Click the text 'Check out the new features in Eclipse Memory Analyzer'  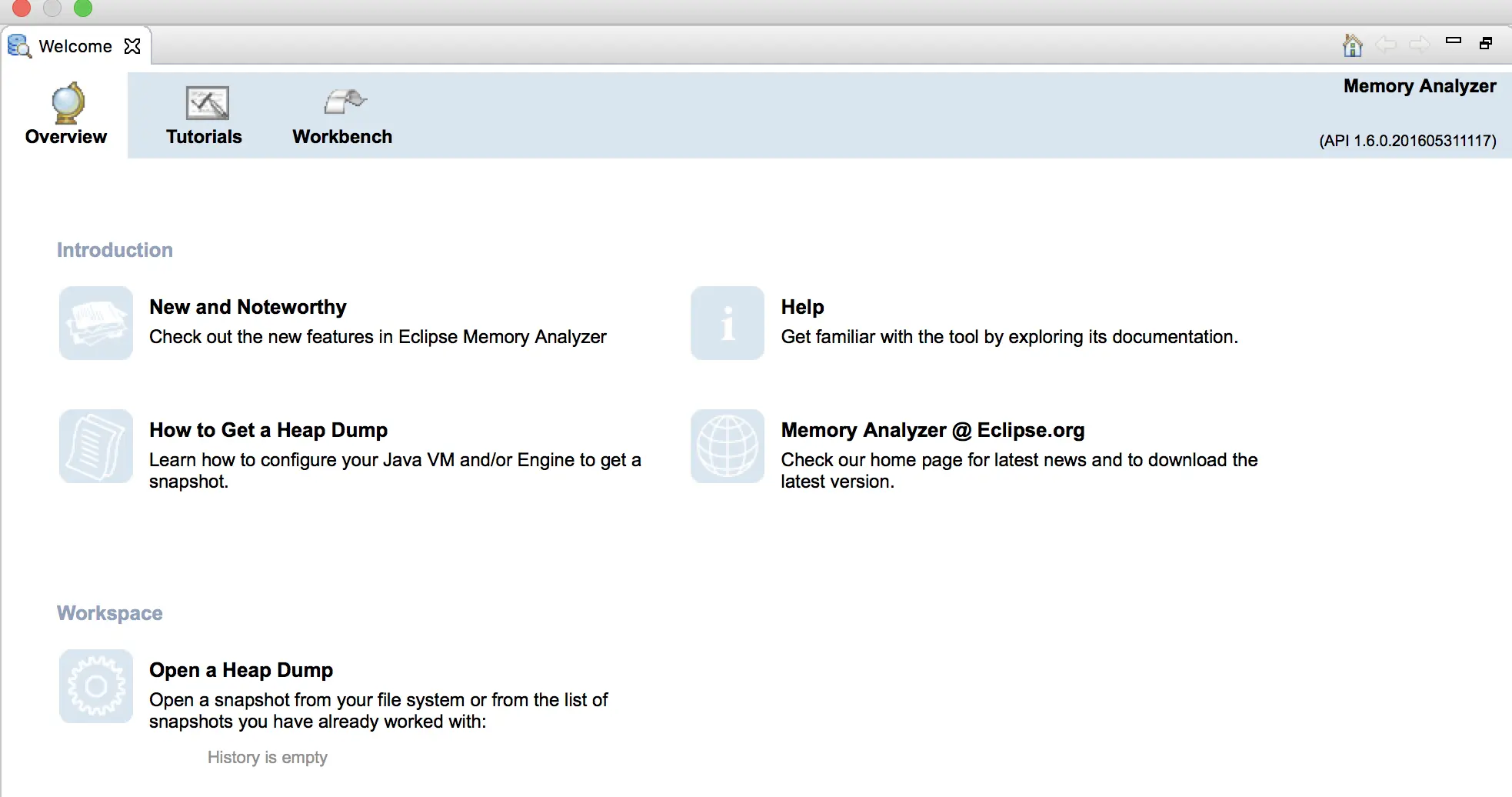coord(378,337)
